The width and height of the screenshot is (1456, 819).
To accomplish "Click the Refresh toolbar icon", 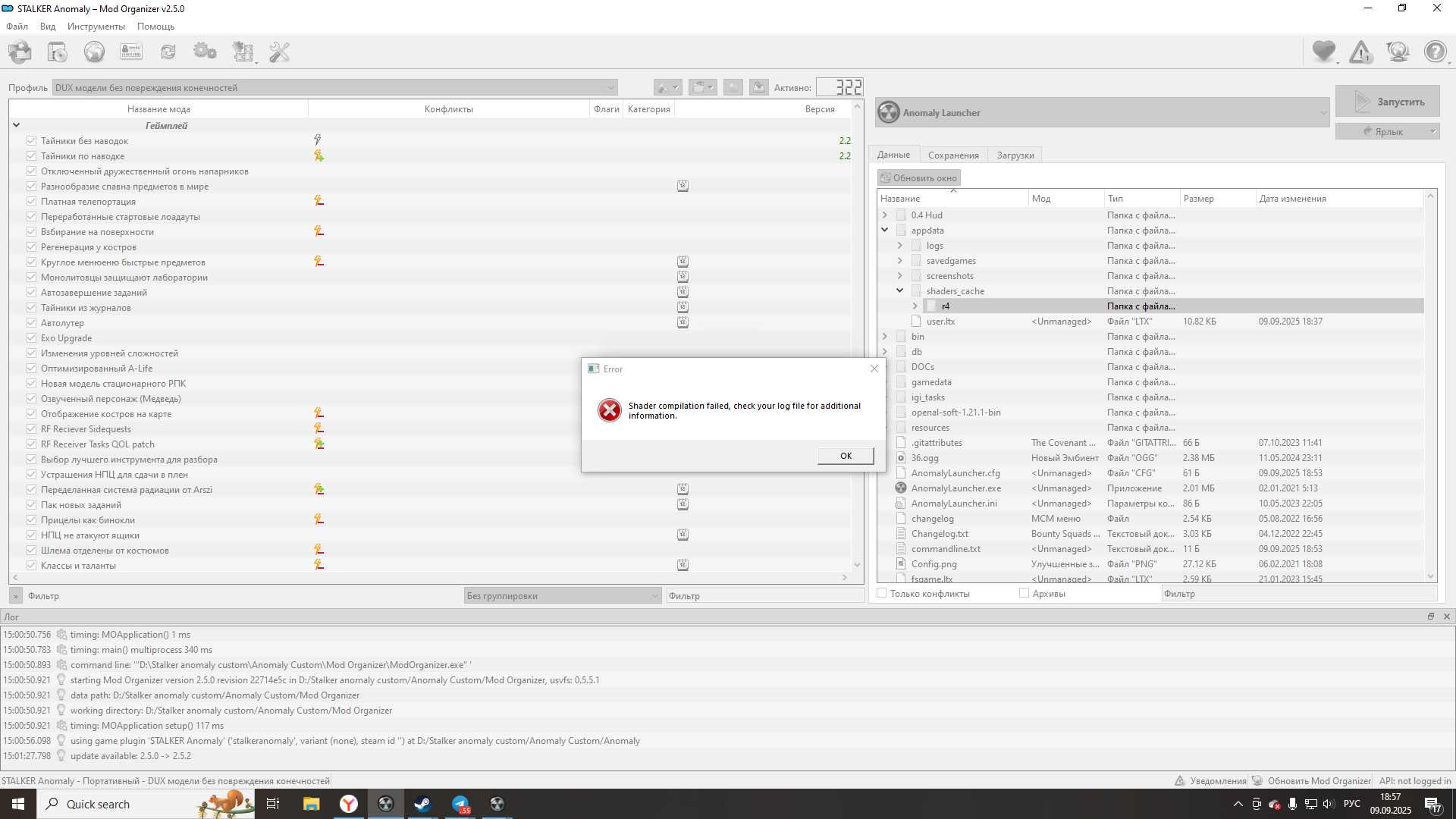I will [168, 52].
